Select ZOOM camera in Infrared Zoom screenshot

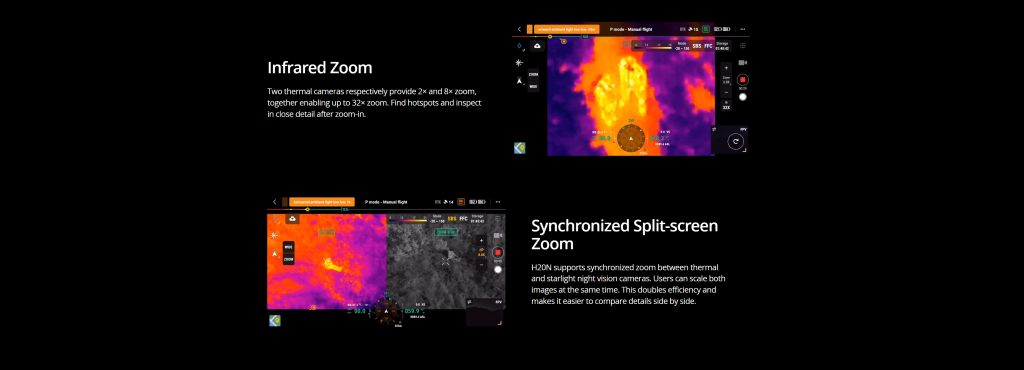pos(534,74)
